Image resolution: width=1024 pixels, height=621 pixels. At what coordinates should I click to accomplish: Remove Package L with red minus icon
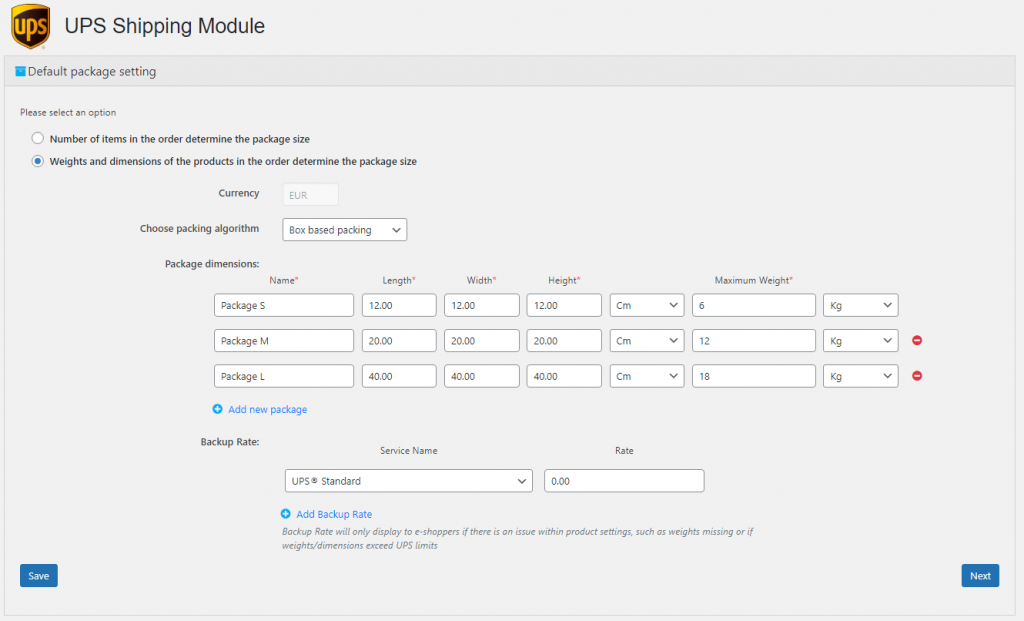tap(917, 375)
